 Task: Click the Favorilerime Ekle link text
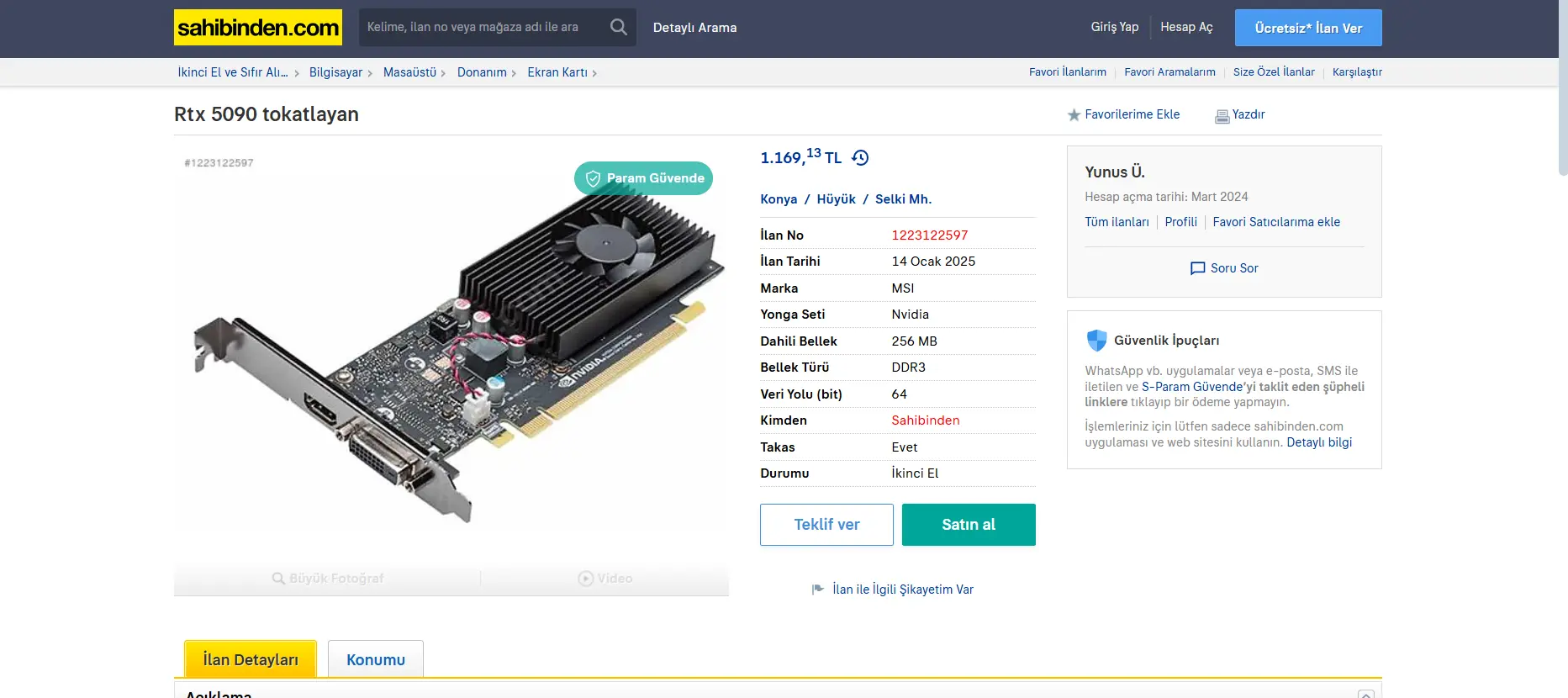1132,114
